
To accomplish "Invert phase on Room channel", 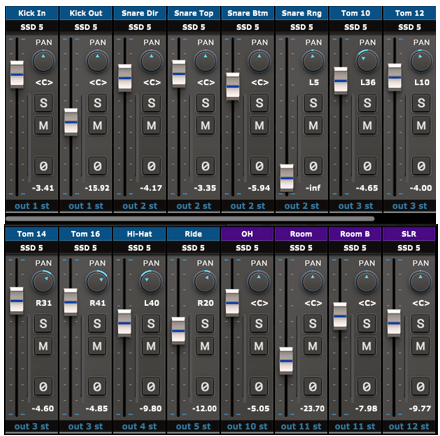I will click(313, 386).
